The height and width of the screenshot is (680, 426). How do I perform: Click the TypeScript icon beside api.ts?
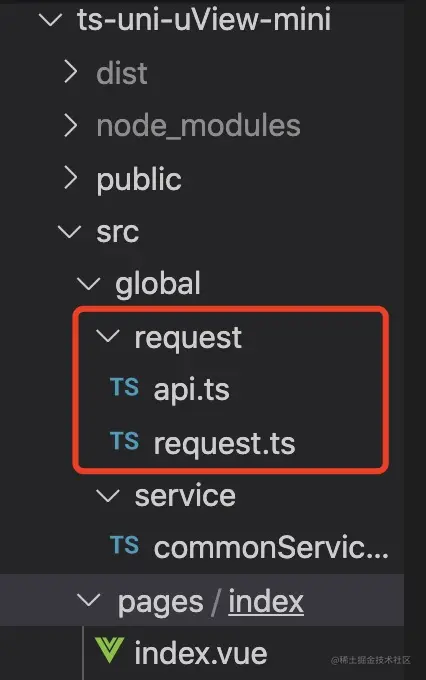click(x=125, y=387)
